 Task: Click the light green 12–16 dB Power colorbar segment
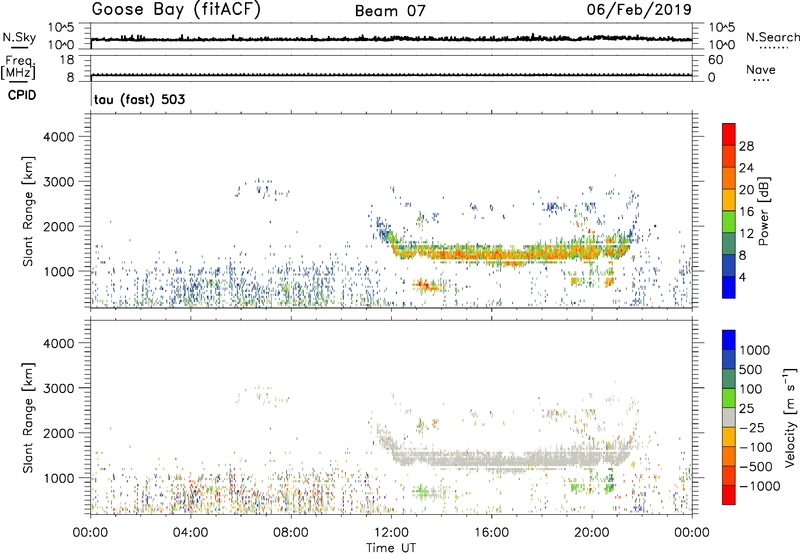click(729, 221)
